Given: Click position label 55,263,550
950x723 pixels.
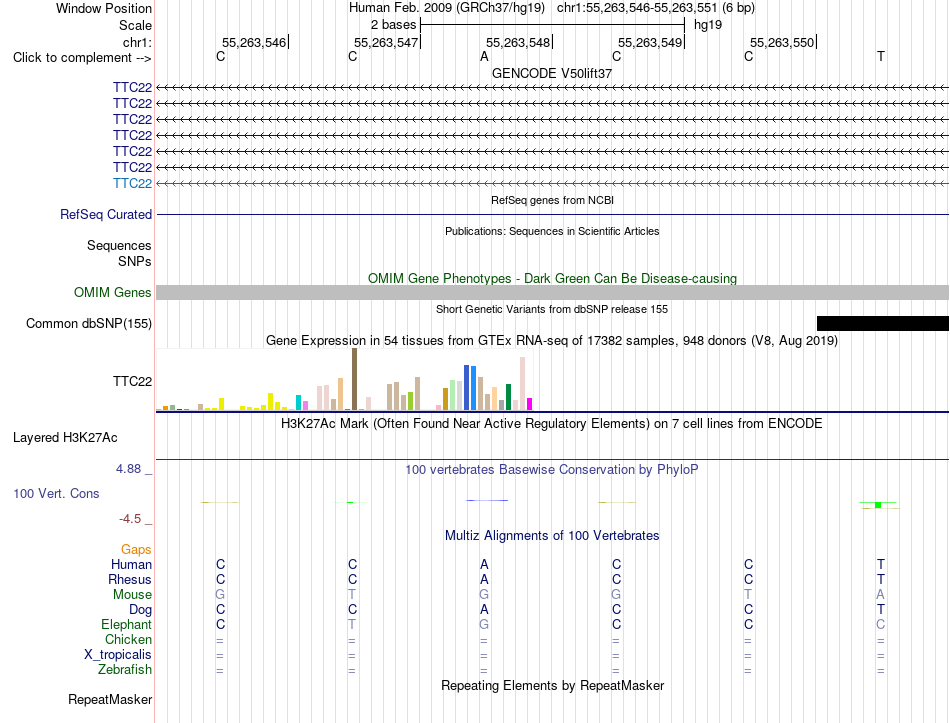Looking at the screenshot, I should click(782, 42).
